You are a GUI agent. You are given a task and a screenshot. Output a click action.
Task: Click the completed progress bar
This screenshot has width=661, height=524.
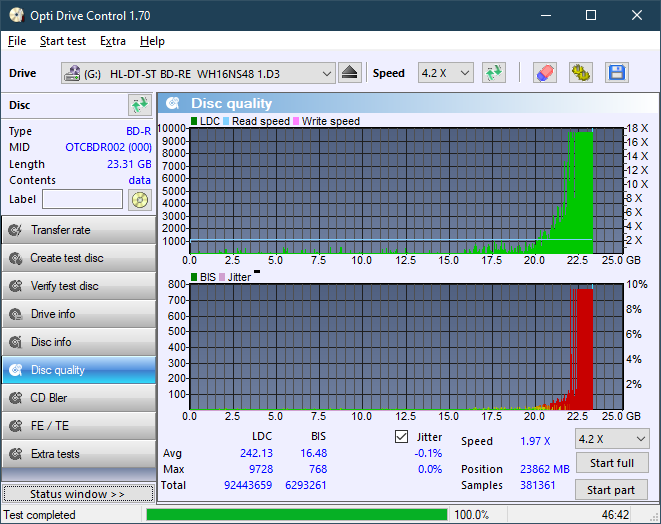tap(297, 515)
